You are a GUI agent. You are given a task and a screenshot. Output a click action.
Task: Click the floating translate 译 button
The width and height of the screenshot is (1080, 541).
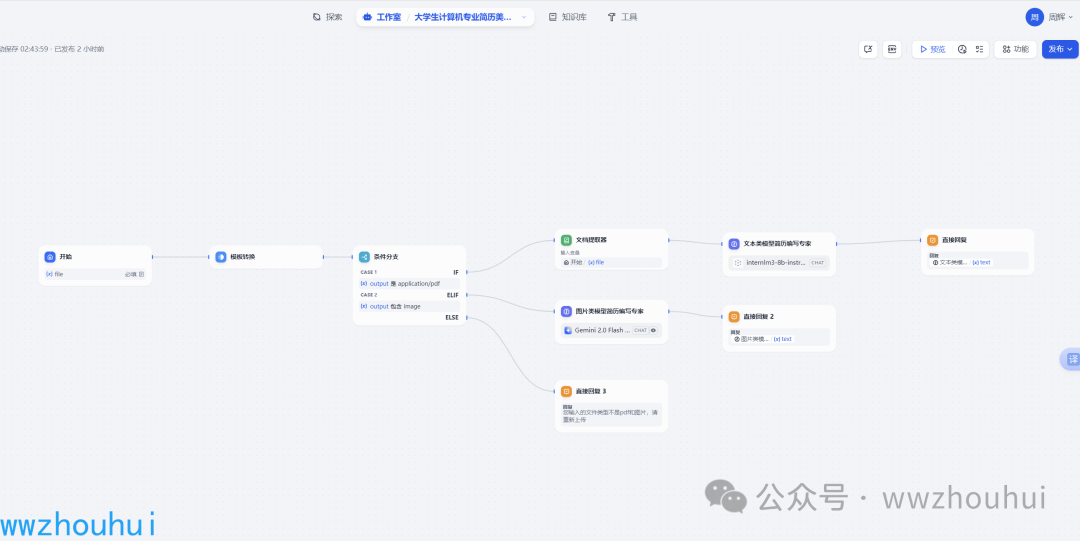click(1072, 359)
